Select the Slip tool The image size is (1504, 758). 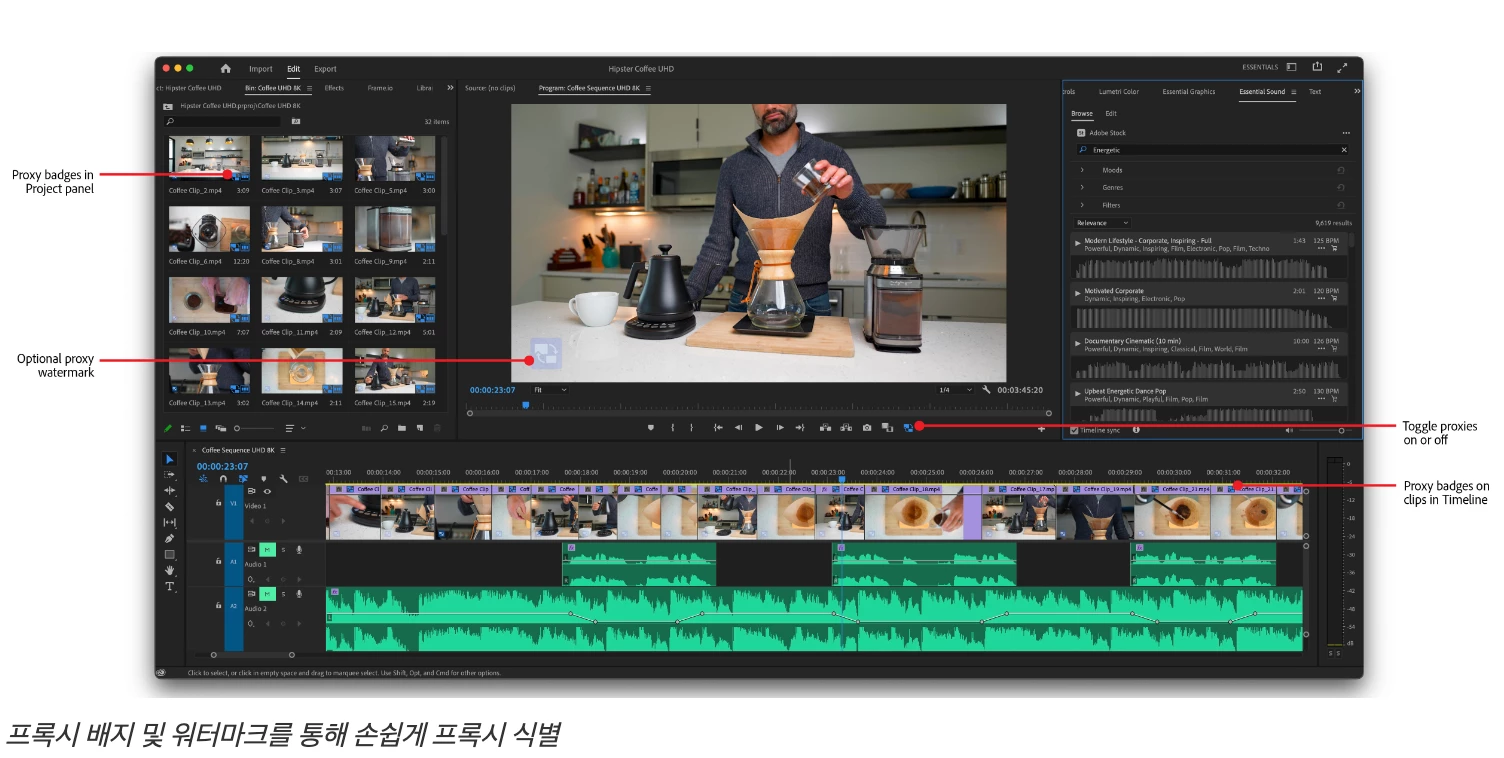click(169, 523)
